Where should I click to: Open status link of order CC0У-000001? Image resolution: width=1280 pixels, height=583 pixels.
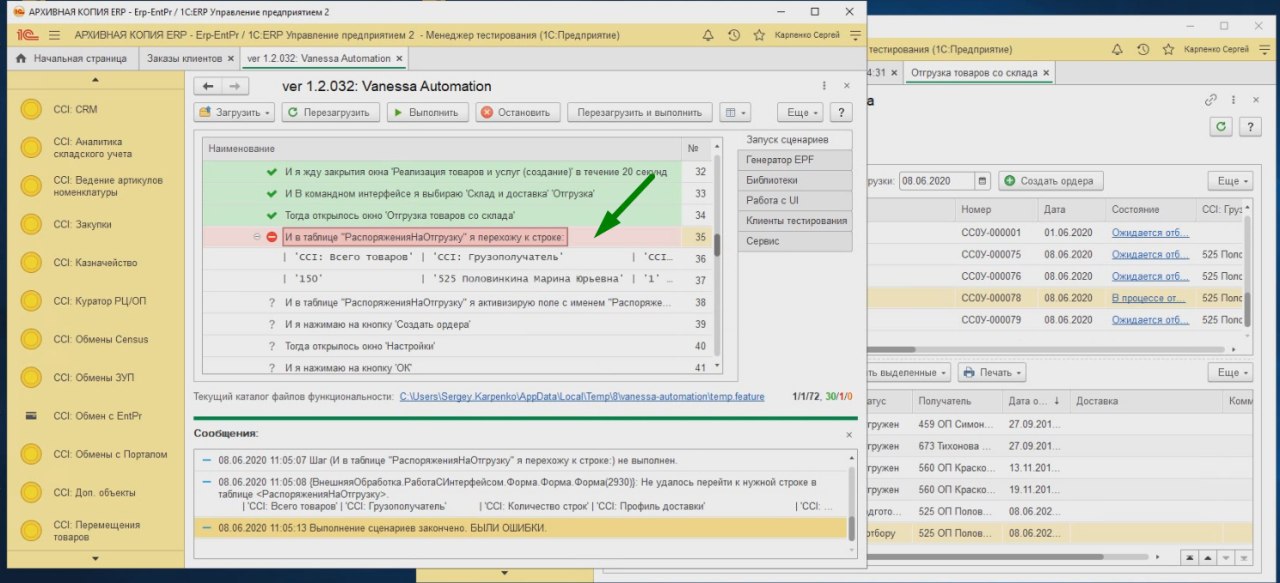pyautogui.click(x=1149, y=232)
